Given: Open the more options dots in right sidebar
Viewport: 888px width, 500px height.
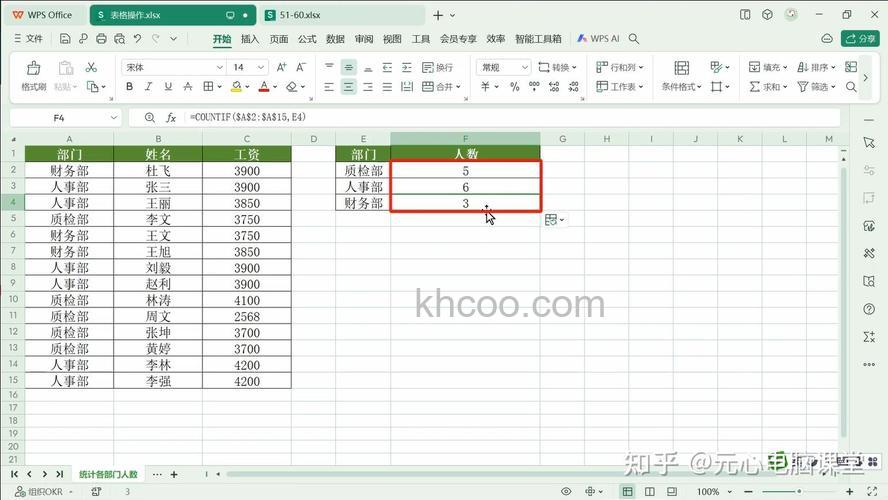Looking at the screenshot, I should 869,365.
